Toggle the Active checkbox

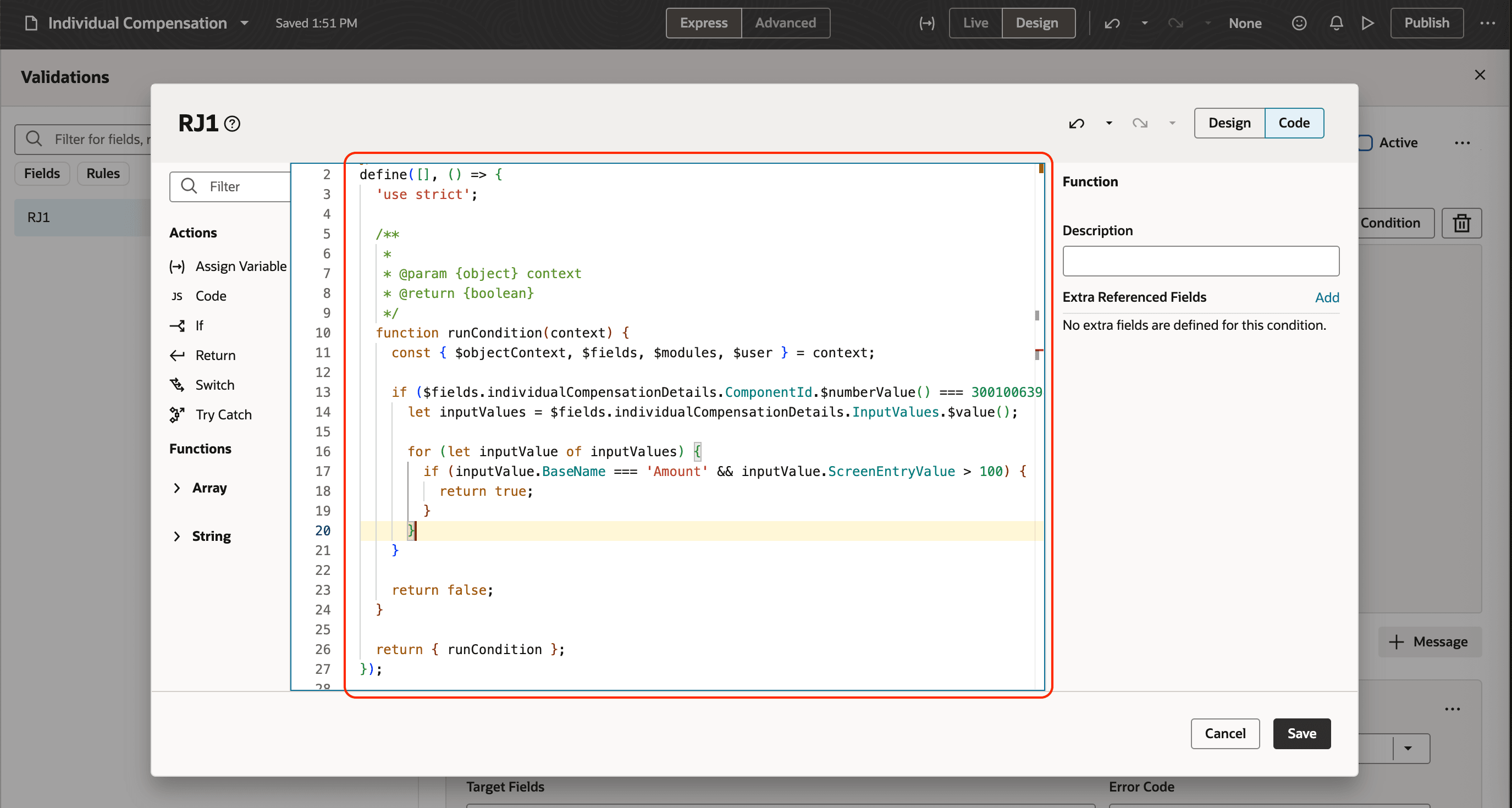[x=1365, y=142]
